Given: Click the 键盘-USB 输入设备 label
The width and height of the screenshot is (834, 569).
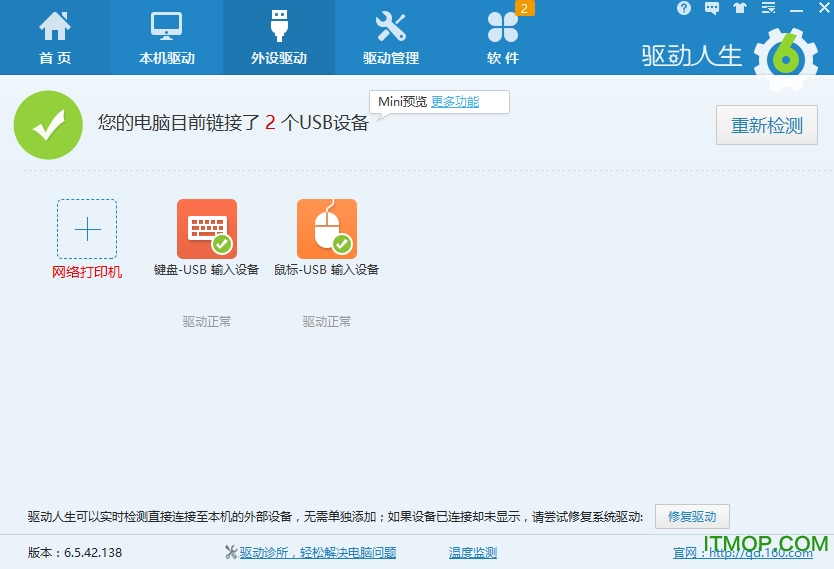Looking at the screenshot, I should [x=206, y=270].
